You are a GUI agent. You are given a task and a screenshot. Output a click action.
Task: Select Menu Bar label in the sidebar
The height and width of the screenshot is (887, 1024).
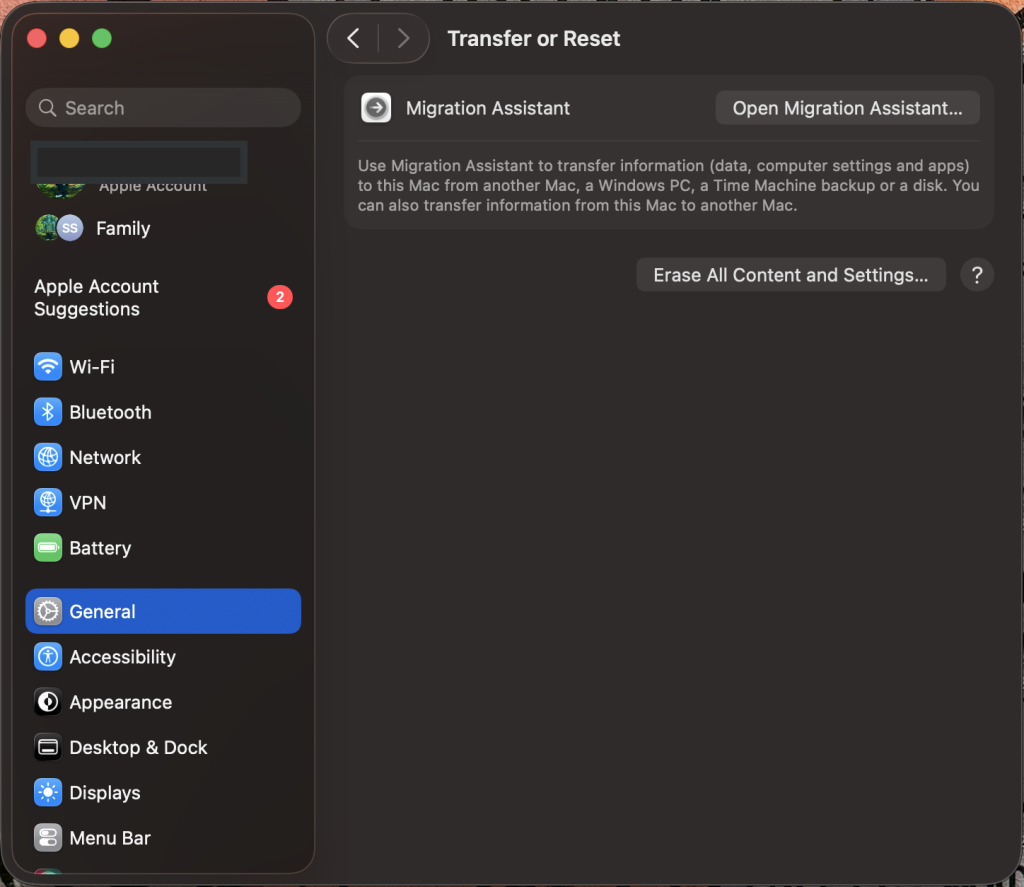(x=110, y=838)
